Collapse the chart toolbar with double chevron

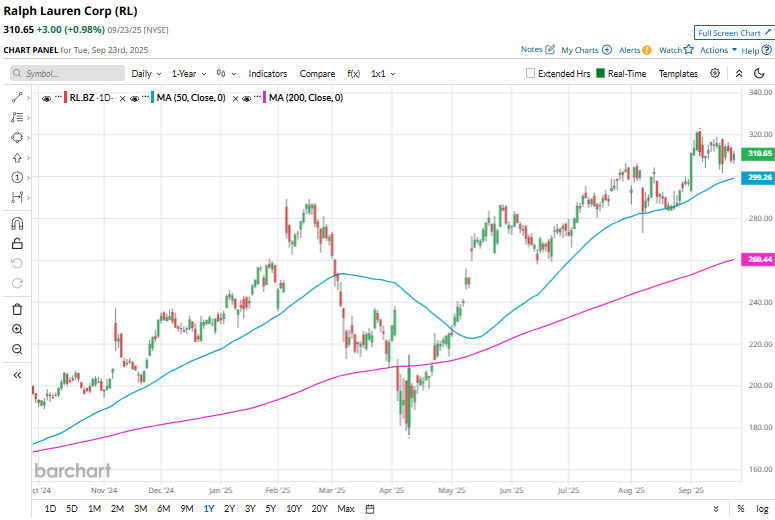739,73
